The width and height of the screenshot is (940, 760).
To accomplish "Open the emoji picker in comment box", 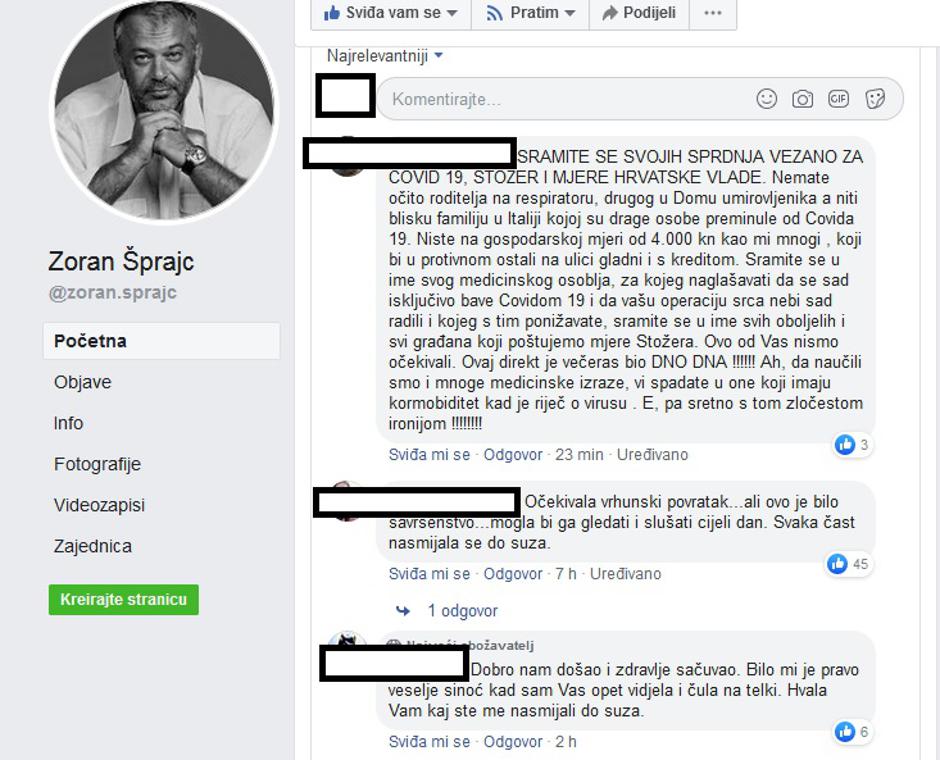I will click(766, 99).
